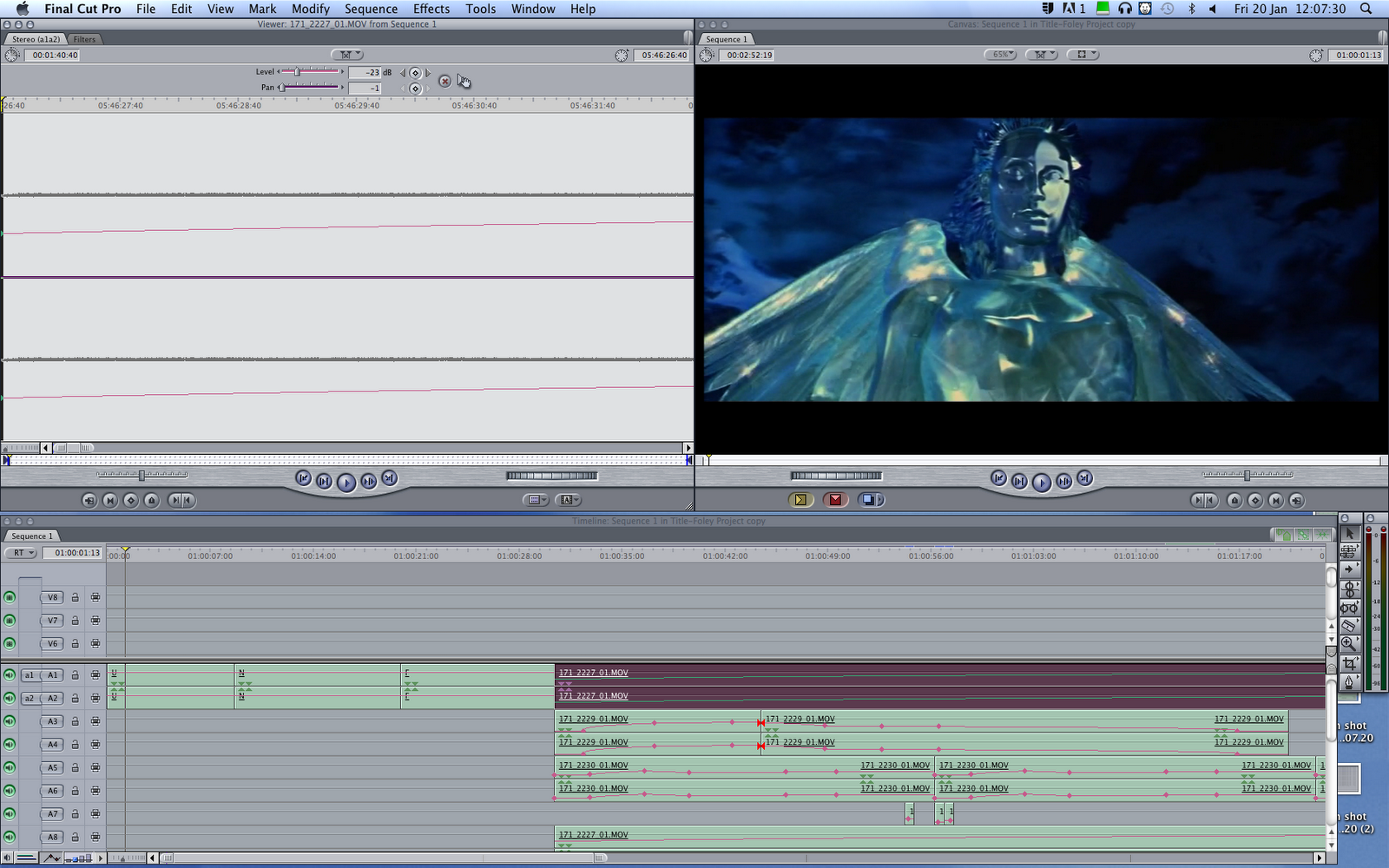The width and height of the screenshot is (1389, 868).
Task: Select the Slip tool in tool palette
Action: tap(1349, 608)
